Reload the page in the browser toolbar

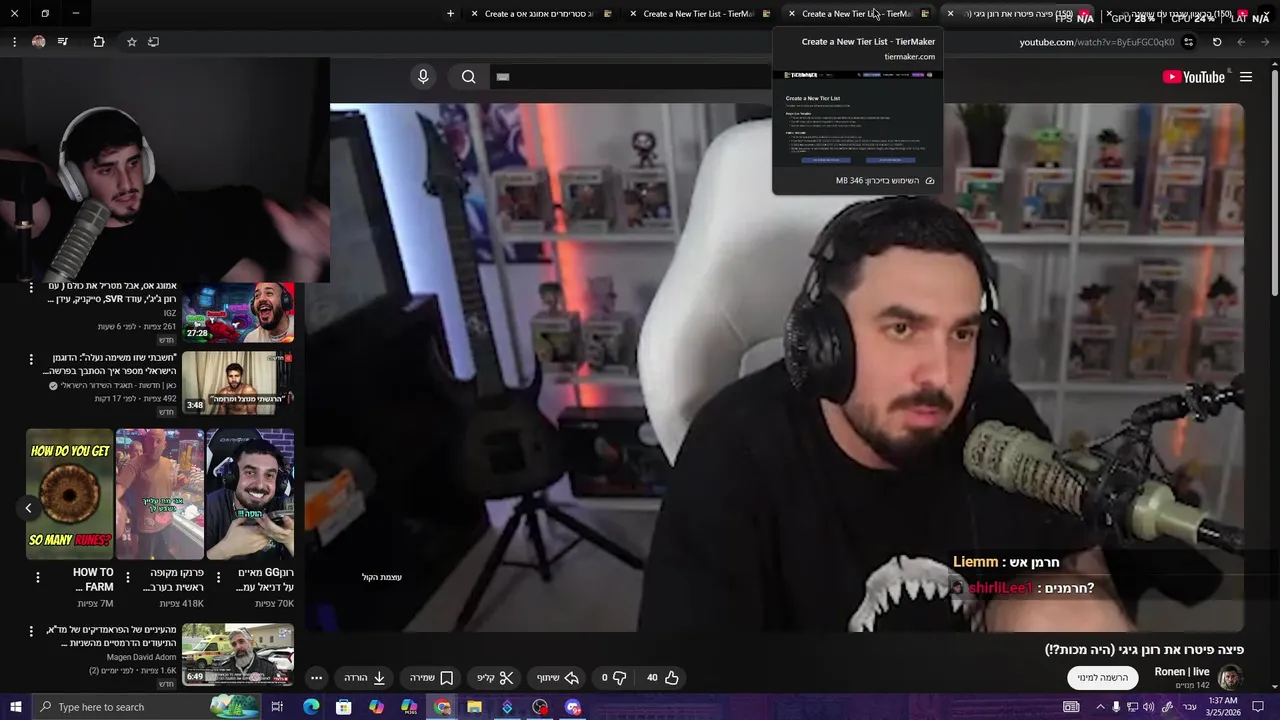1217,42
